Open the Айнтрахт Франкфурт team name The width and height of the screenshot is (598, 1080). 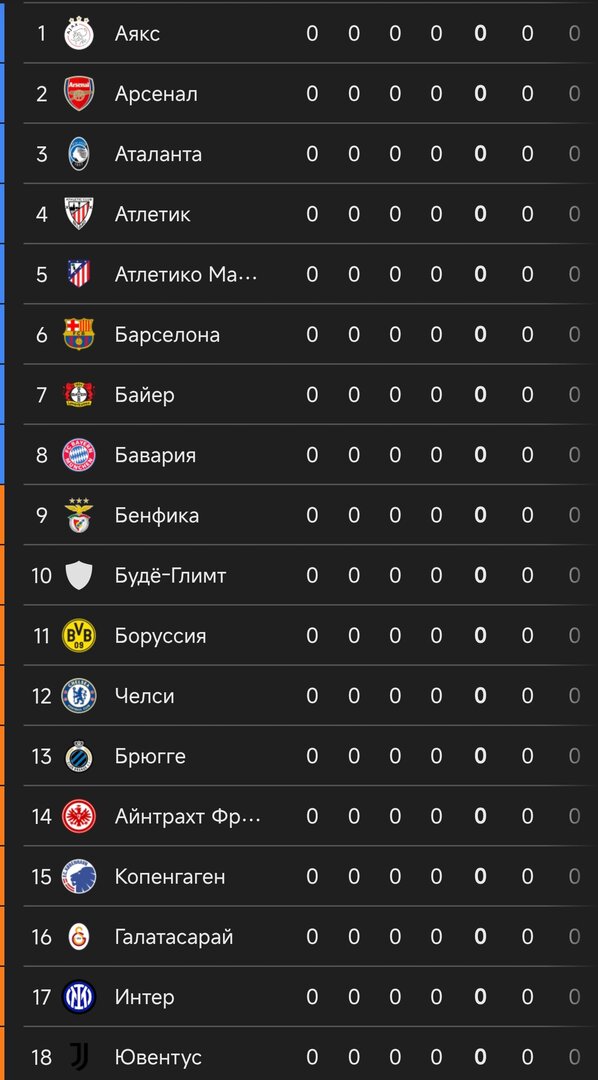pyautogui.click(x=188, y=816)
